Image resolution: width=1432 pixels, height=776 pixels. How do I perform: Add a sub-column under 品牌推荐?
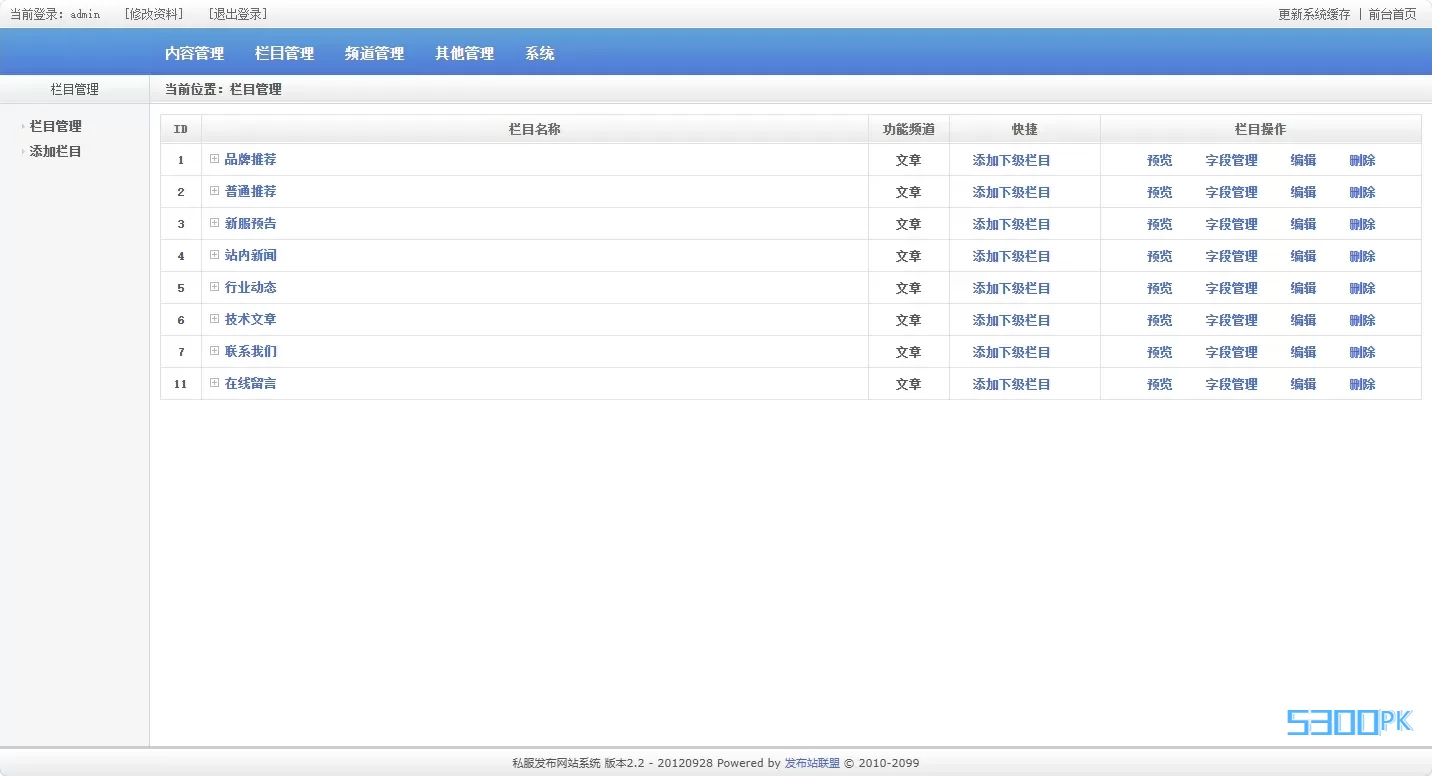1011,160
